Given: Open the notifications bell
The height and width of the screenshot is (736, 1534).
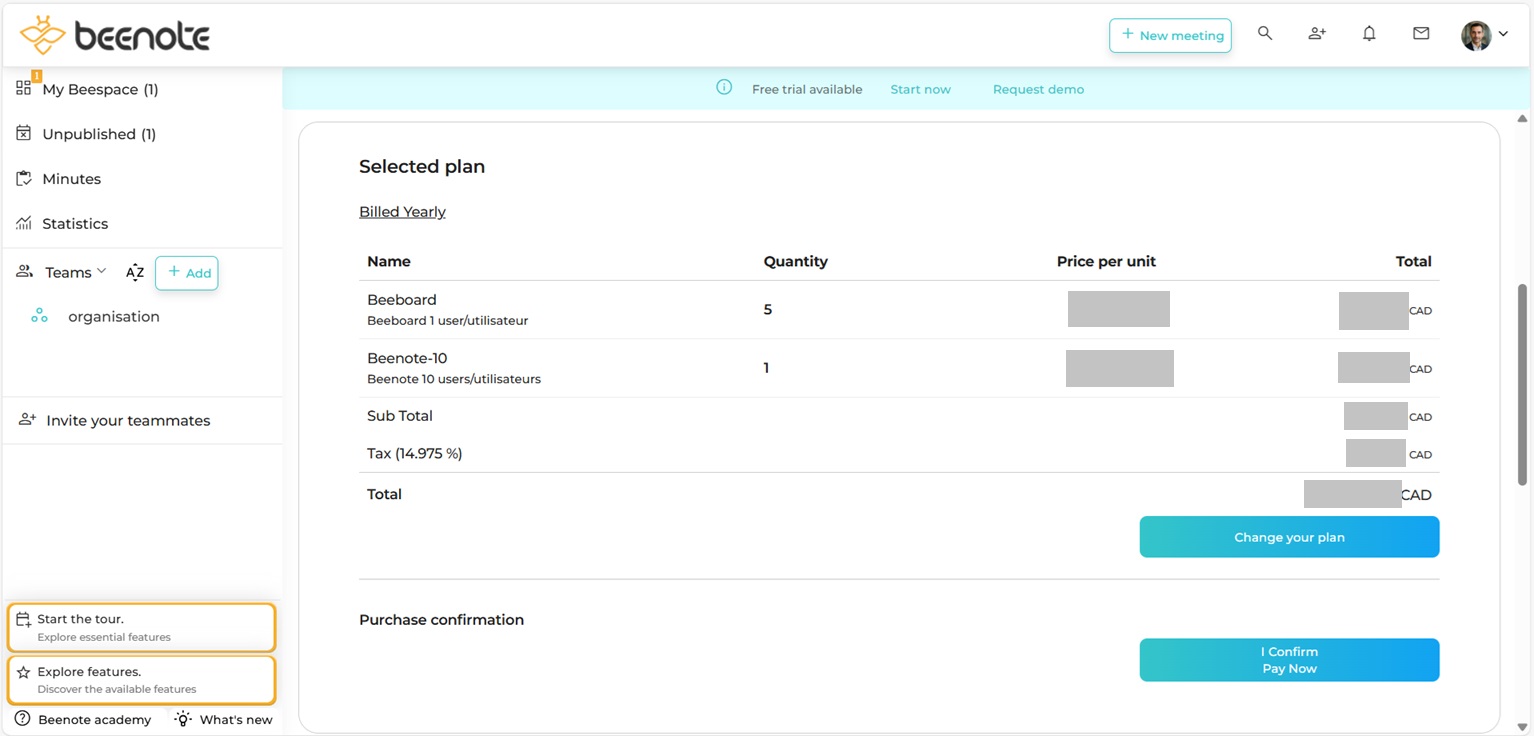Looking at the screenshot, I should click(x=1369, y=34).
